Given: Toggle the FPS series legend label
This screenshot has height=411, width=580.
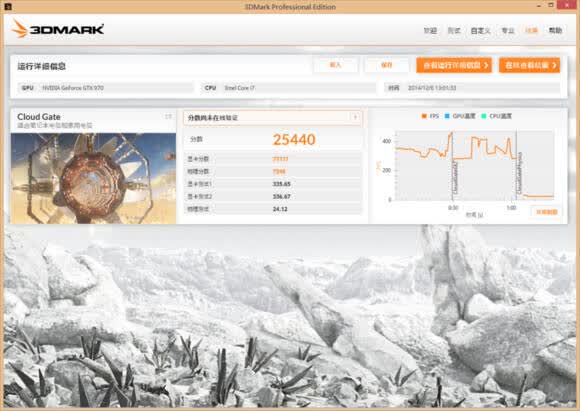Looking at the screenshot, I should point(434,116).
